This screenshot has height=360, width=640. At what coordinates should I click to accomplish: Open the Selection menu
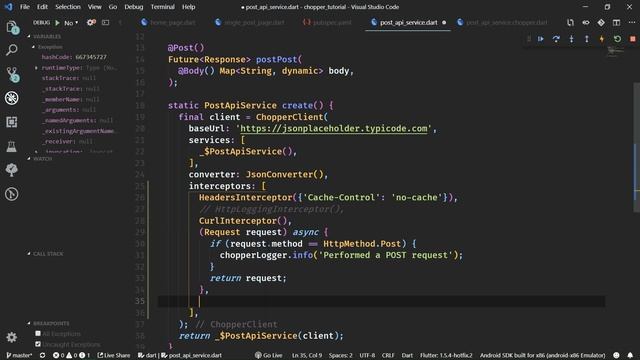pyautogui.click(x=68, y=7)
